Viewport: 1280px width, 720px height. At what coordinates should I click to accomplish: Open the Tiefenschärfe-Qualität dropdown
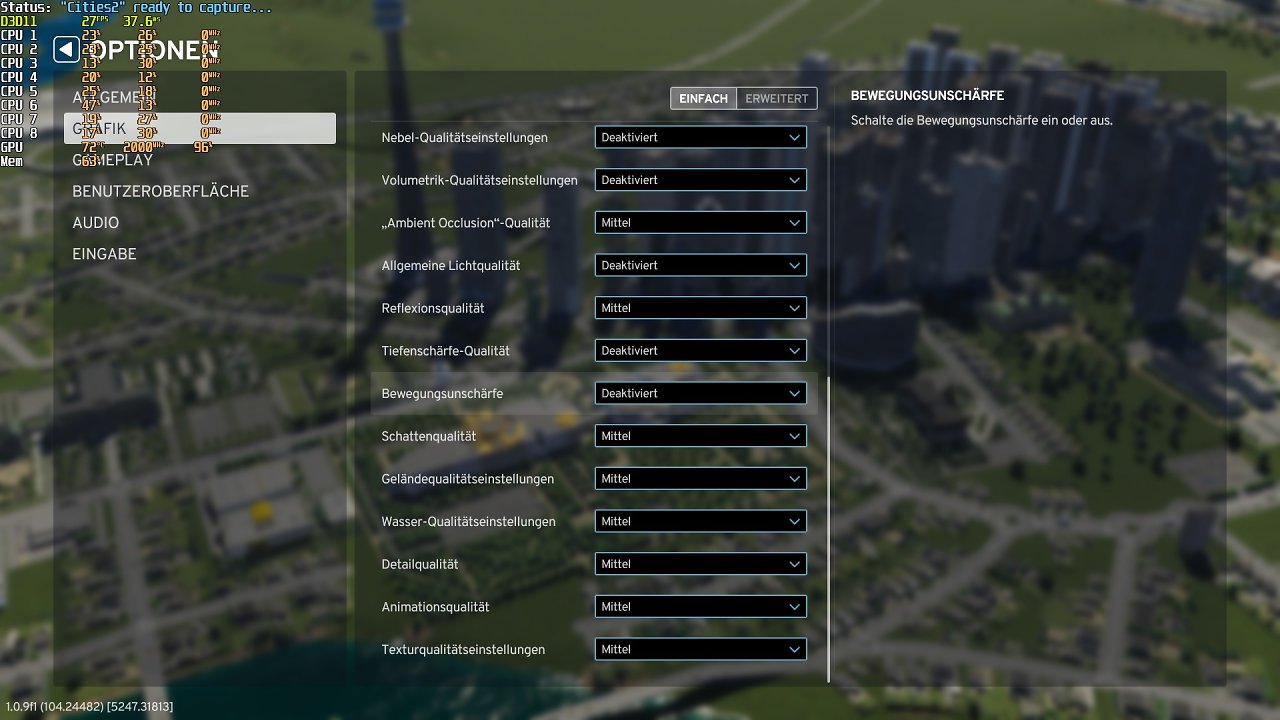tap(701, 350)
